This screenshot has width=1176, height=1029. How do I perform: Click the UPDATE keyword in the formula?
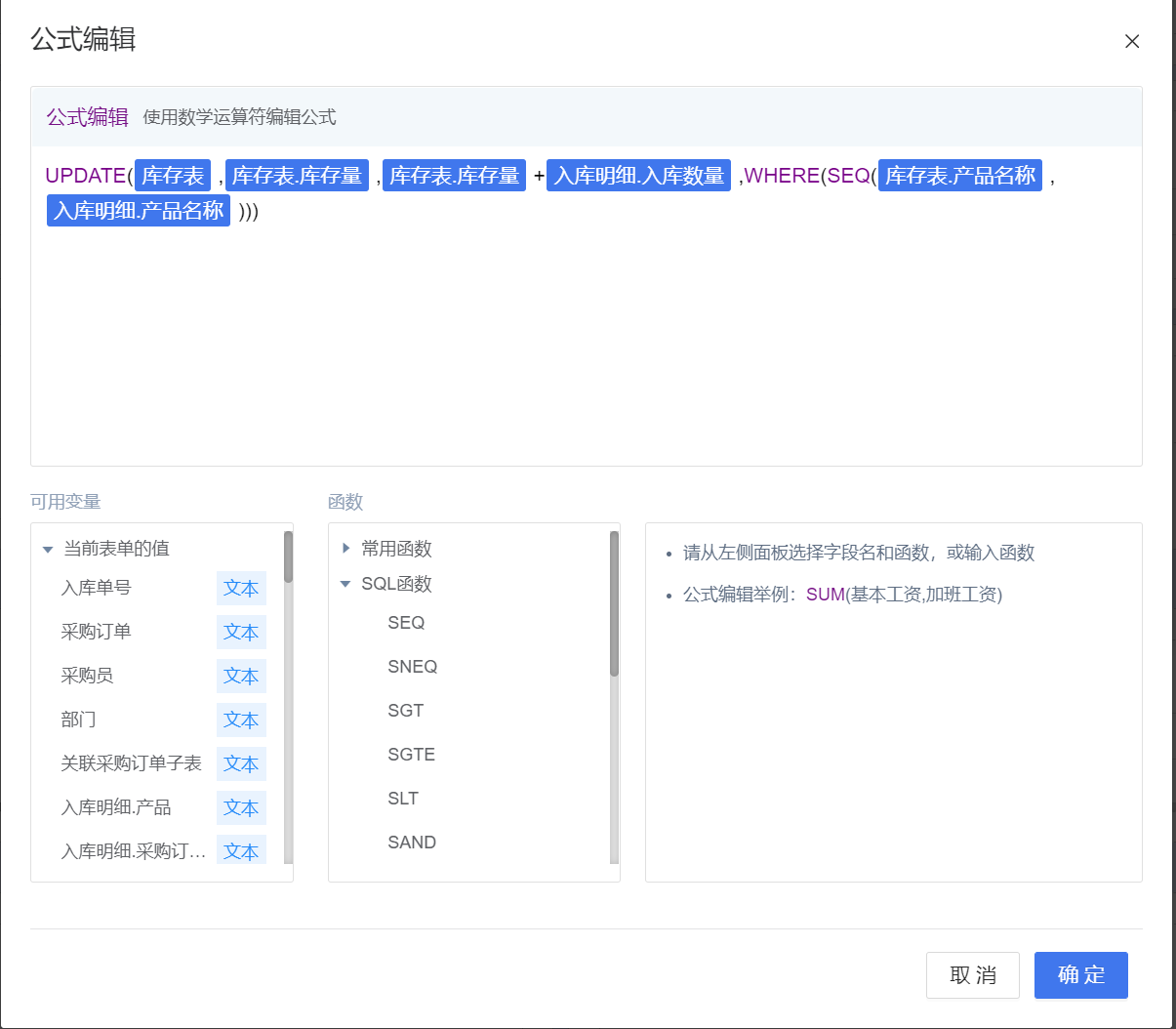pos(86,176)
